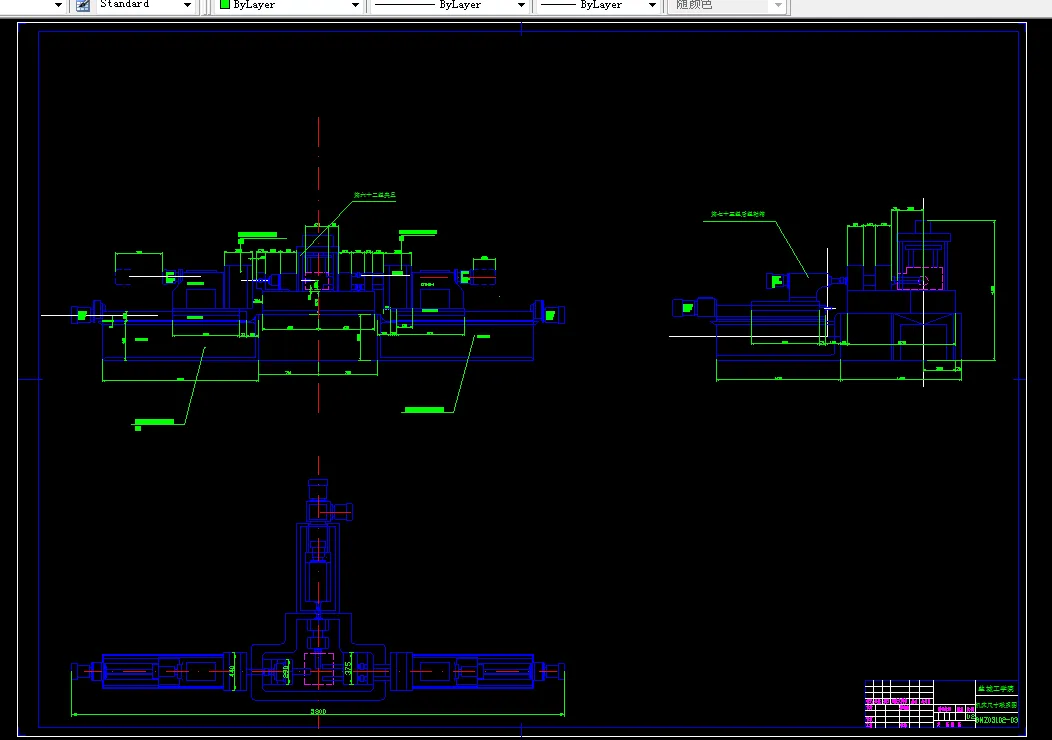Image resolution: width=1052 pixels, height=740 pixels.
Task: Select the 375 dimension text in plan view
Action: click(x=348, y=669)
